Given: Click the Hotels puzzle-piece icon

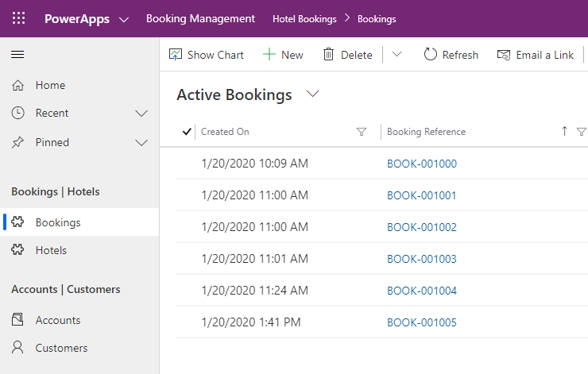Looking at the screenshot, I should click(18, 249).
